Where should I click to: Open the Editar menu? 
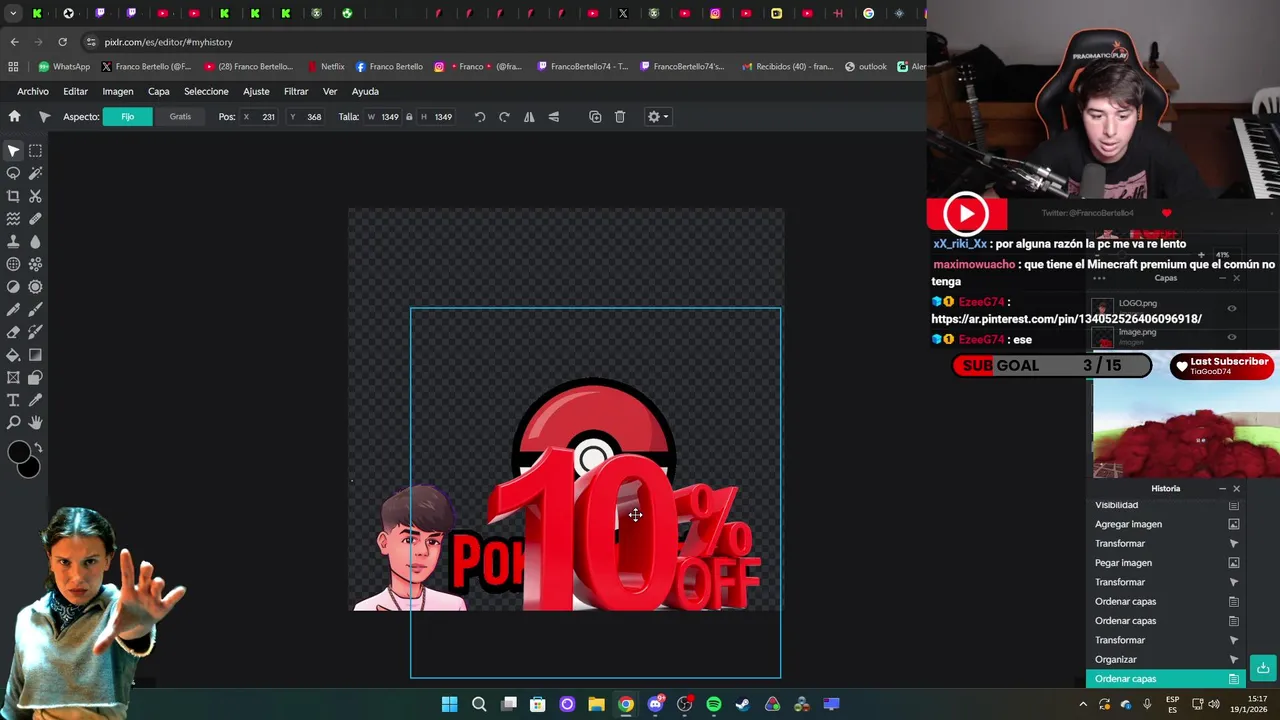pyautogui.click(x=75, y=91)
